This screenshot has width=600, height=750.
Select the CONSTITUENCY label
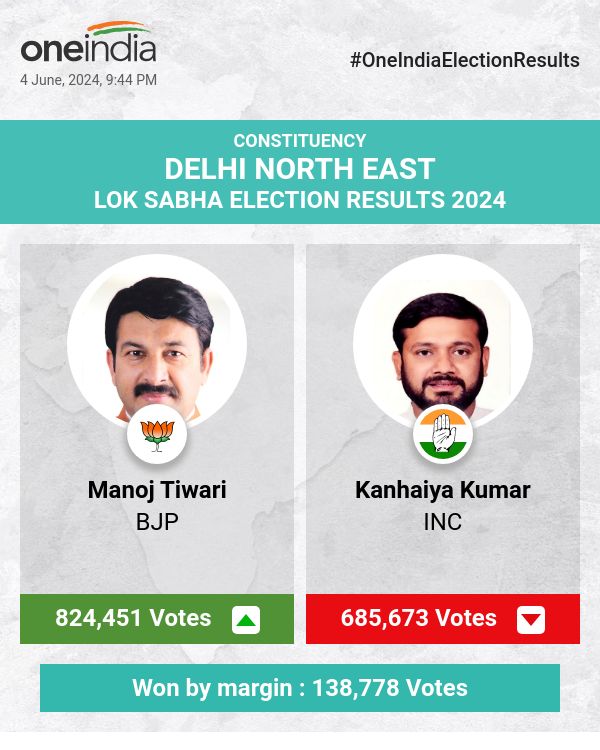[300, 141]
